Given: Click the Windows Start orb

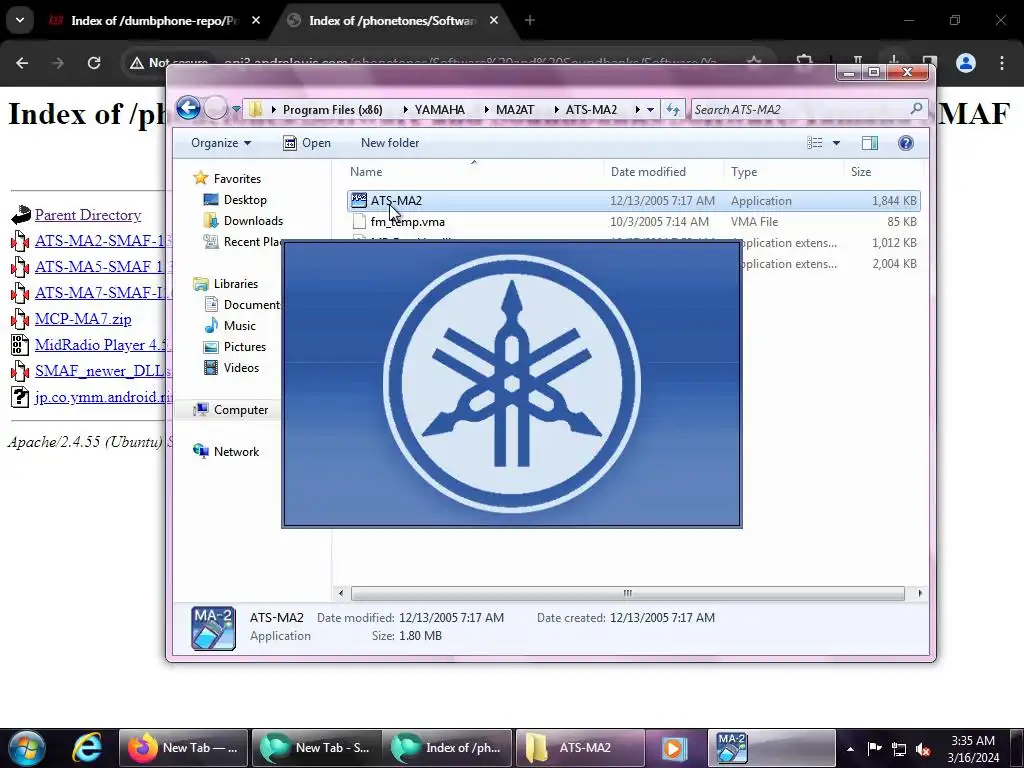Looking at the screenshot, I should tap(26, 748).
